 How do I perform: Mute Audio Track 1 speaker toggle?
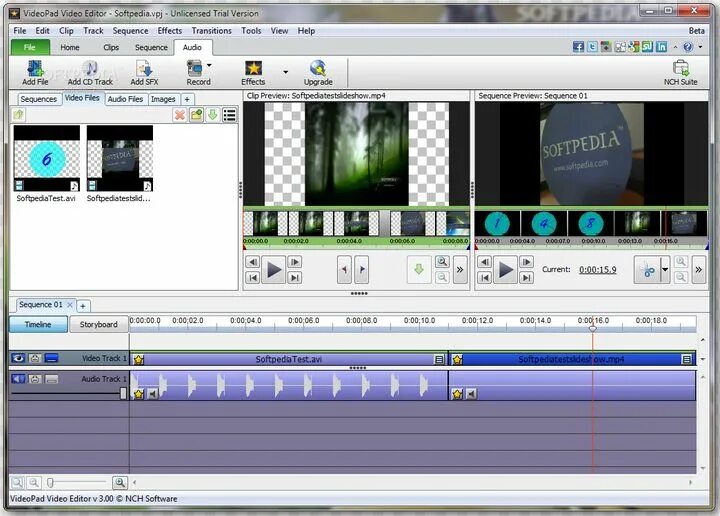[x=18, y=379]
